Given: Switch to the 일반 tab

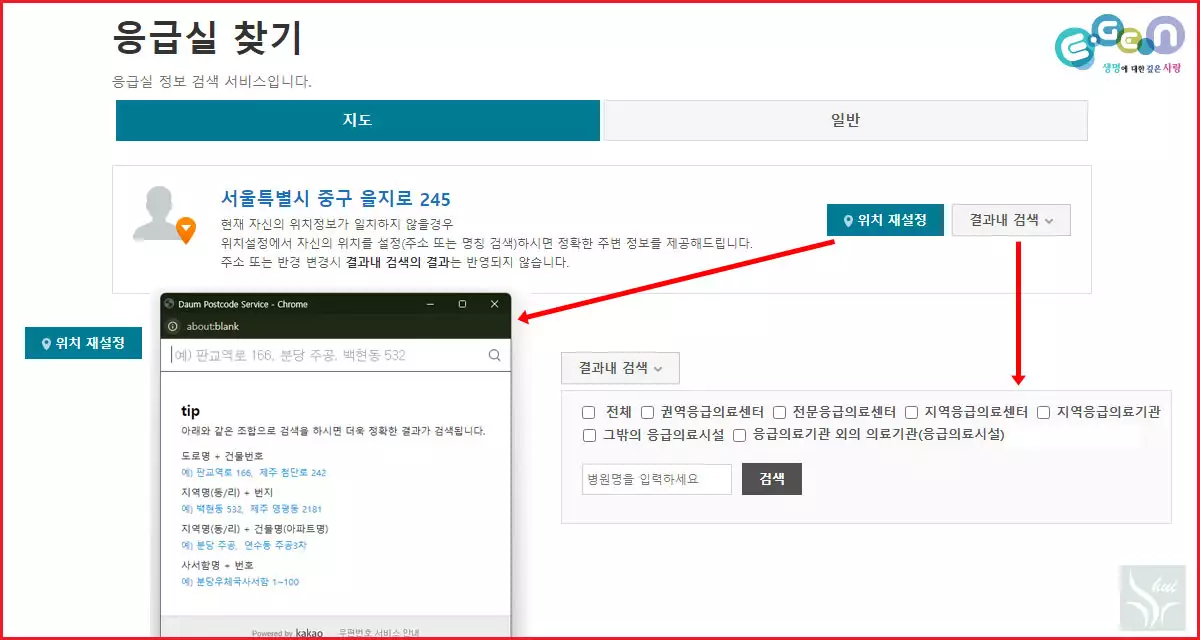Looking at the screenshot, I should point(845,120).
